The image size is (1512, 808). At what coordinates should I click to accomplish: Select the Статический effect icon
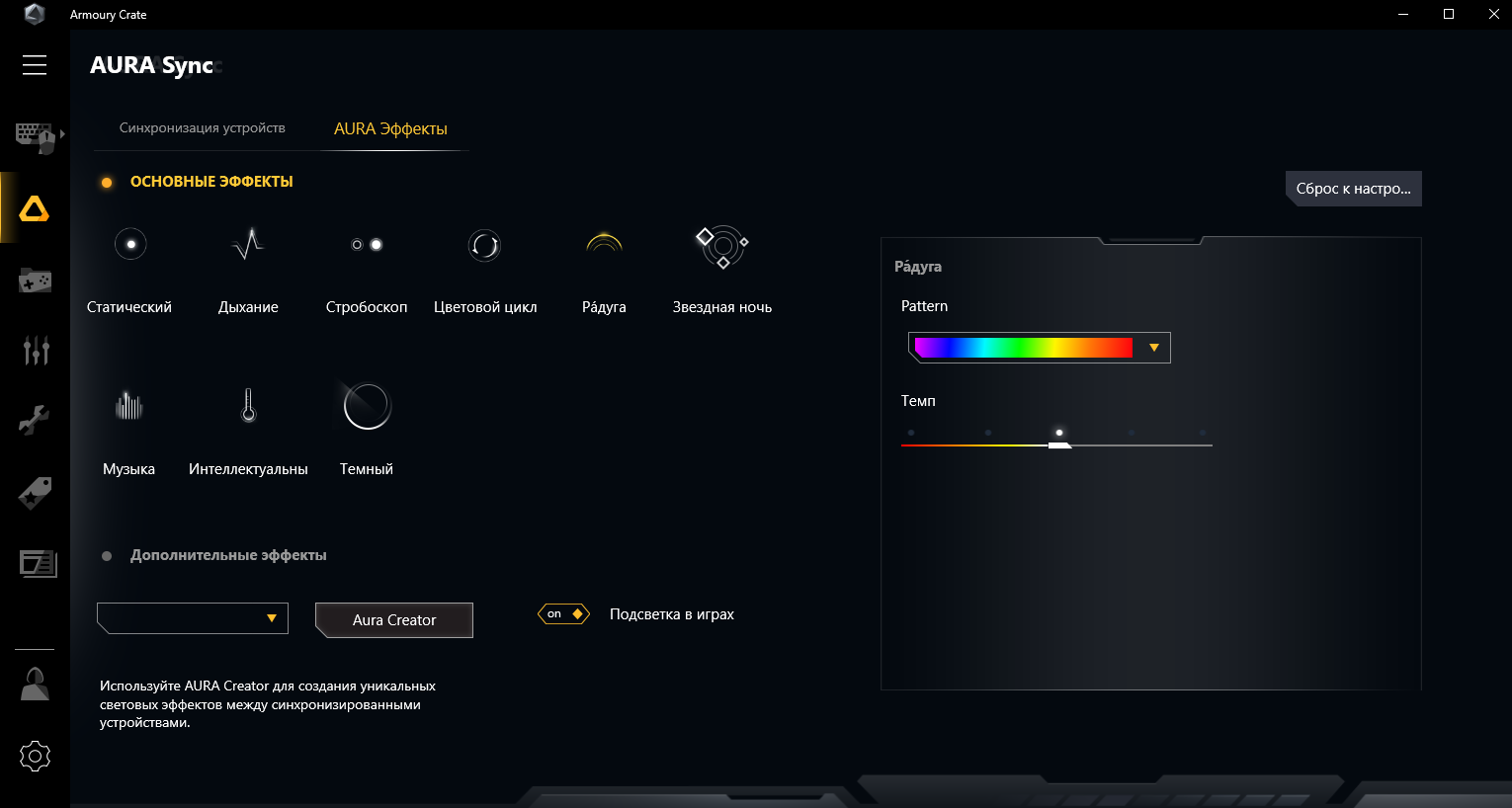[130, 244]
